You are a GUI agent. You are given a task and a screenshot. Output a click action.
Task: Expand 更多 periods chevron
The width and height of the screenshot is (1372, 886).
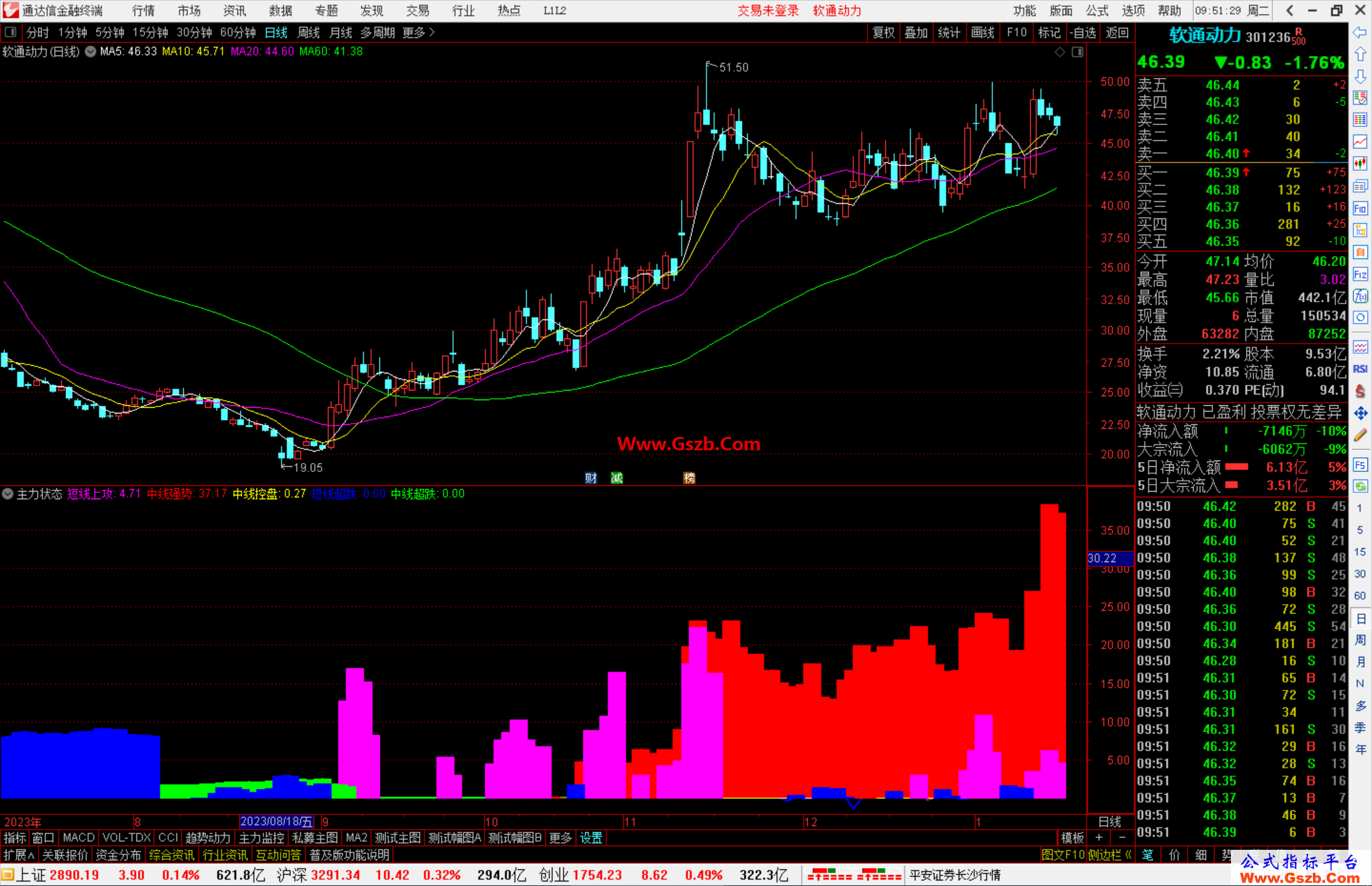point(432,32)
